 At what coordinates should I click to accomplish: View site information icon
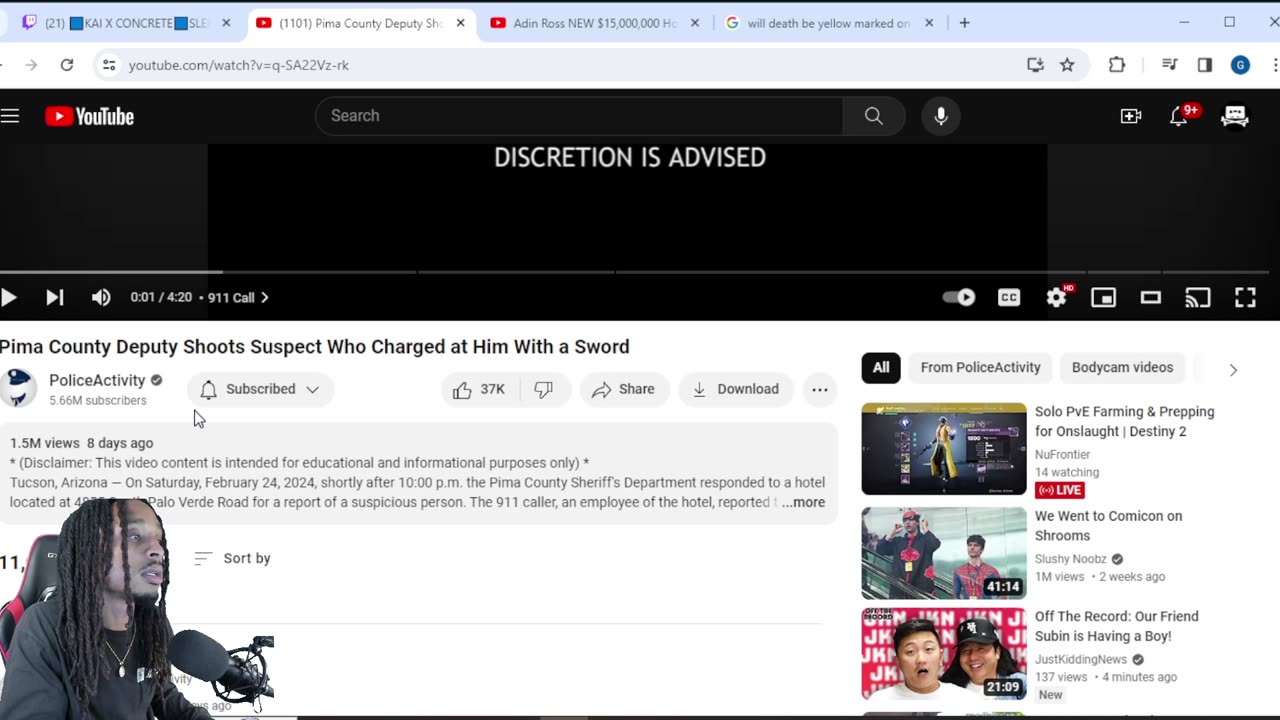108,65
